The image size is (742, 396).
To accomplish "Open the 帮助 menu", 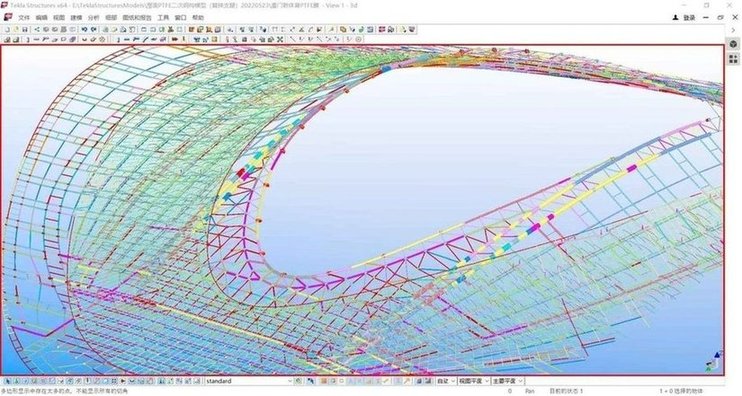I will tap(198, 18).
